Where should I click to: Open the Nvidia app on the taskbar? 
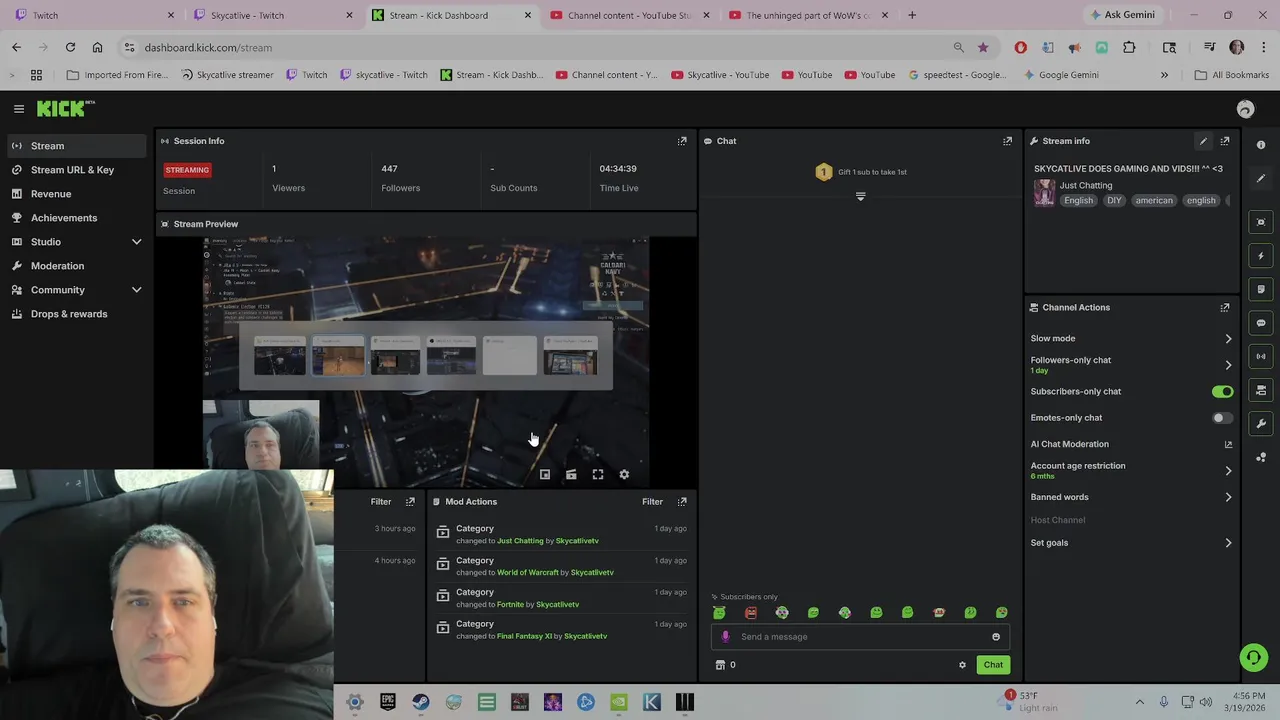[619, 703]
